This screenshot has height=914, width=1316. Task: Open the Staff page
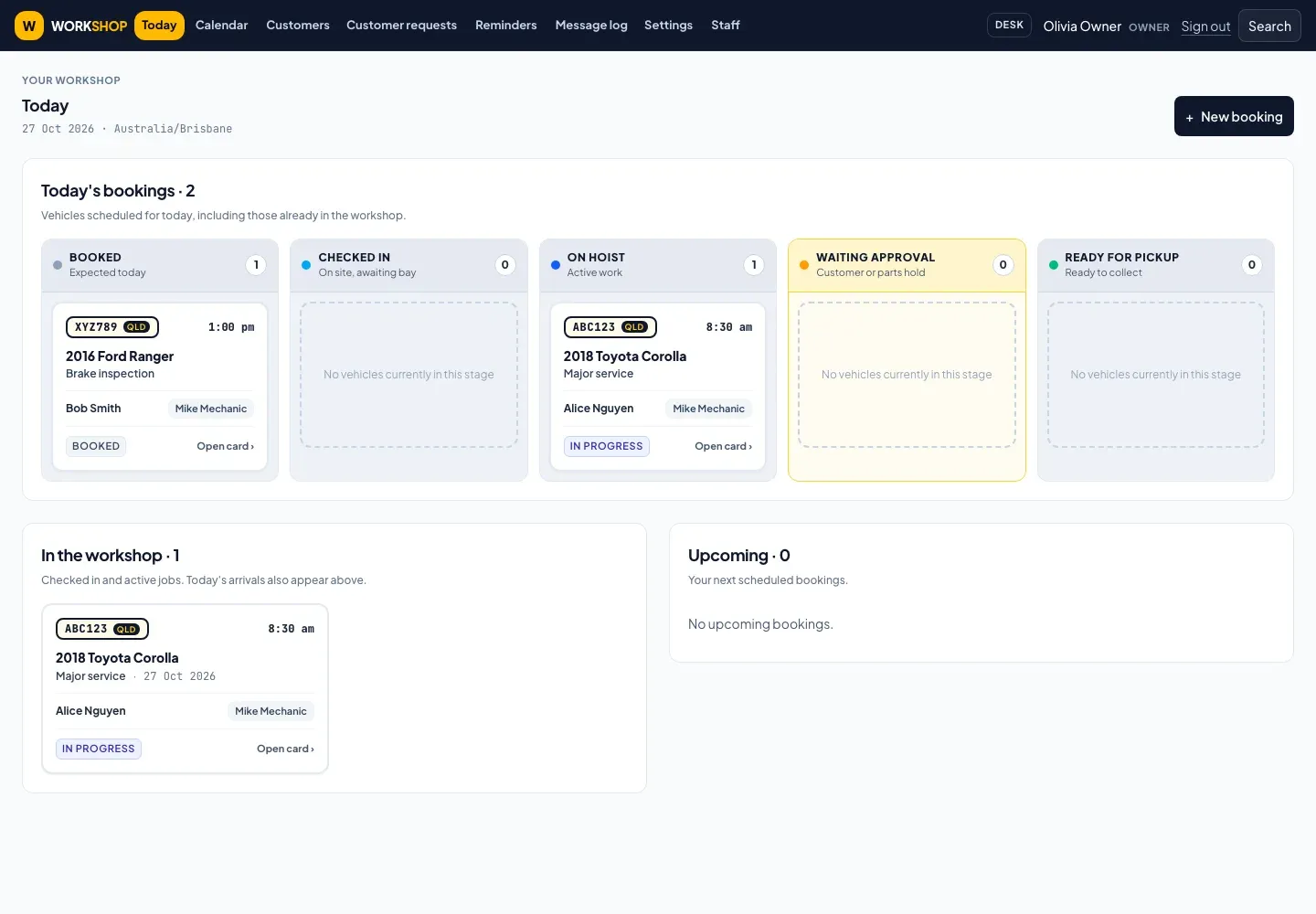(x=726, y=26)
